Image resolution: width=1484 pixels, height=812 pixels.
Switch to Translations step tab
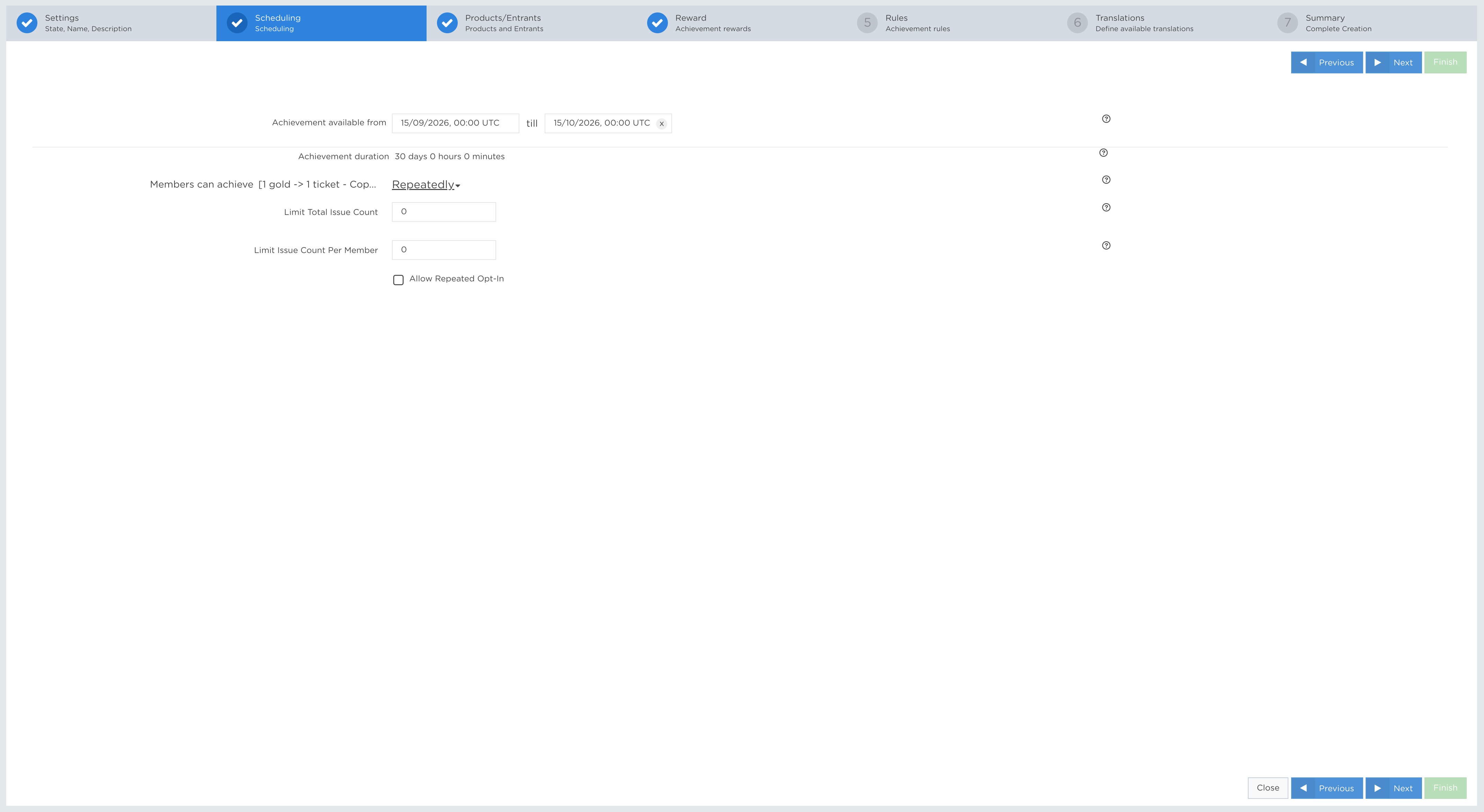1161,23
